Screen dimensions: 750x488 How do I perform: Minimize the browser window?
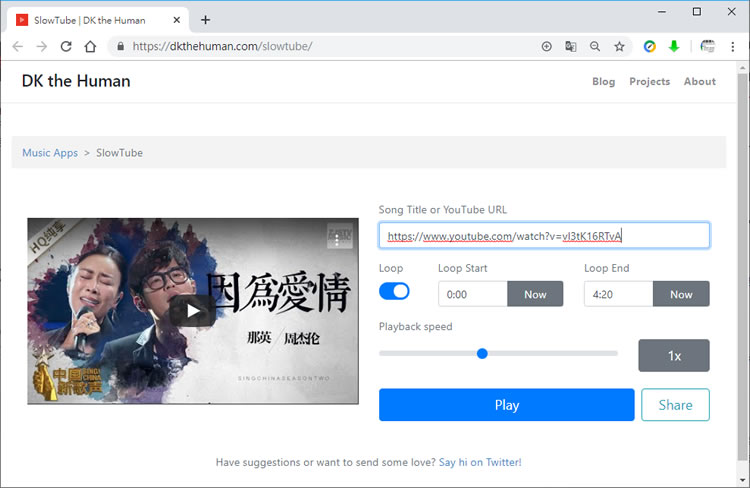[662, 12]
